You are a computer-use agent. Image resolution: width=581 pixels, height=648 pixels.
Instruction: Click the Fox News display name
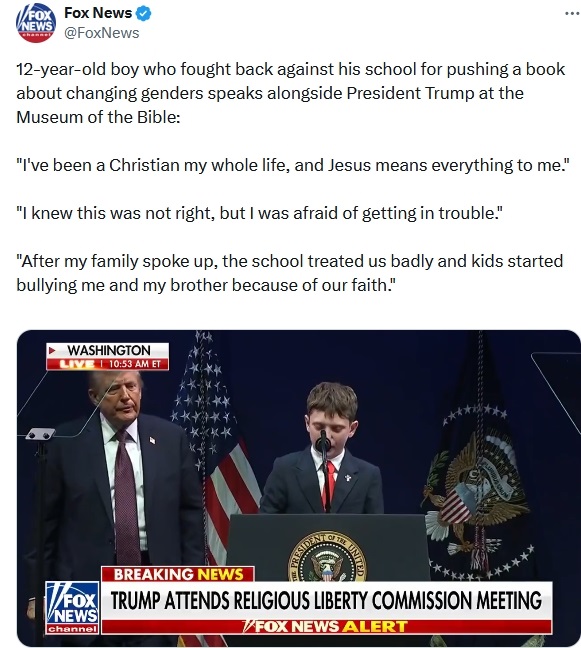tap(98, 13)
